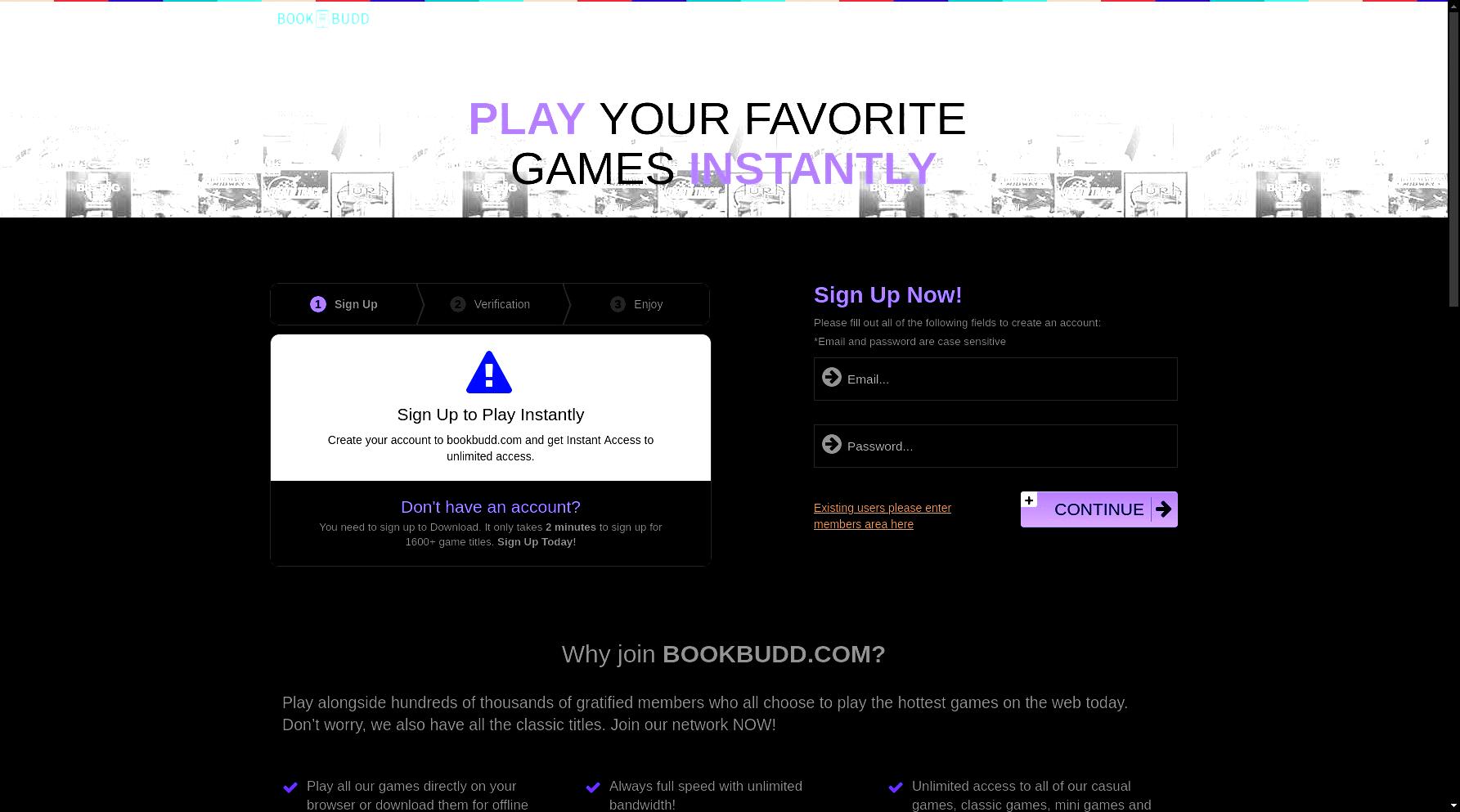This screenshot has height=812, width=1460.
Task: Open the existing users members area link
Action: point(883,516)
